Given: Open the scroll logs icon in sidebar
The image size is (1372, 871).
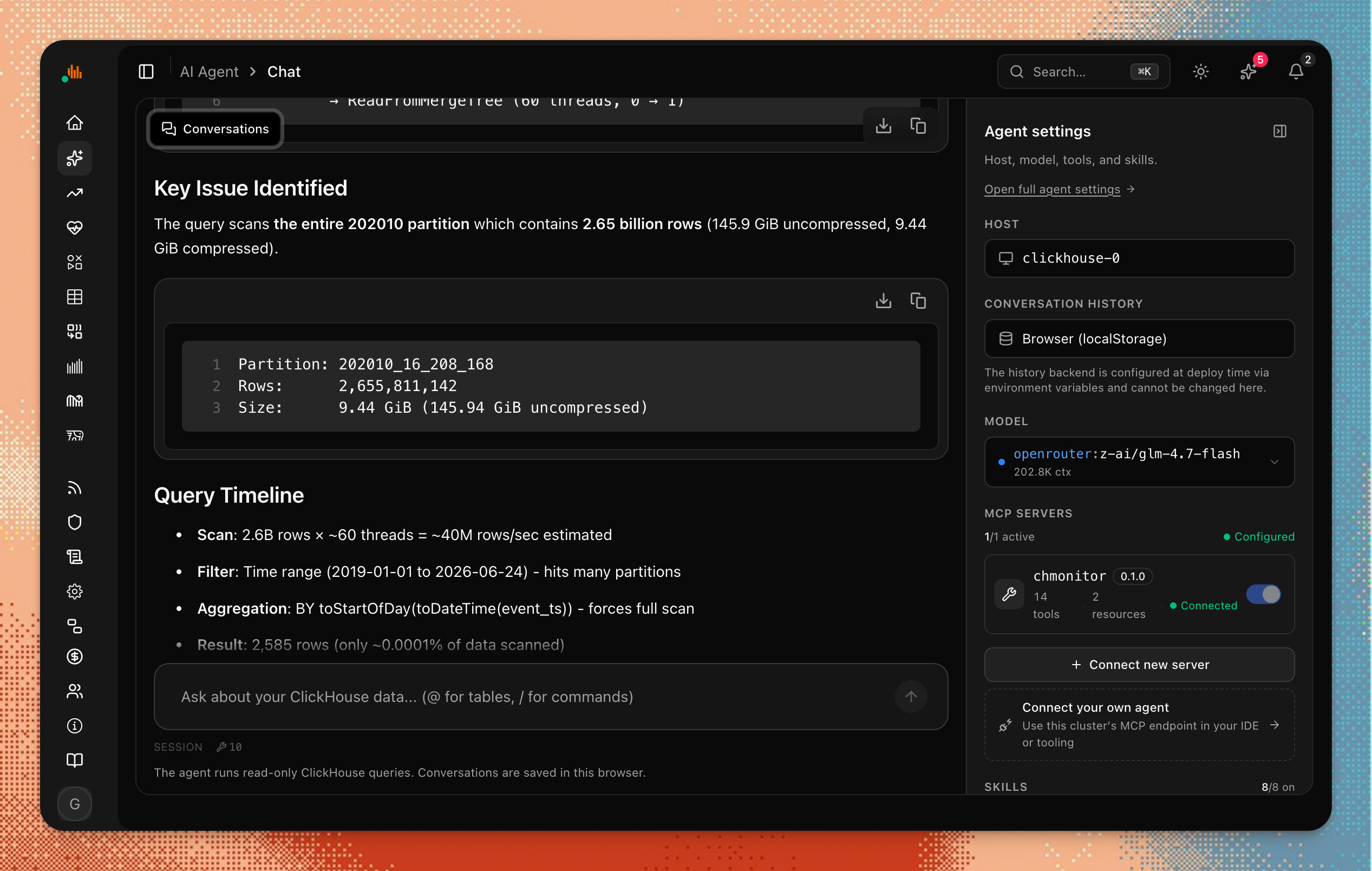Looking at the screenshot, I should tap(75, 557).
